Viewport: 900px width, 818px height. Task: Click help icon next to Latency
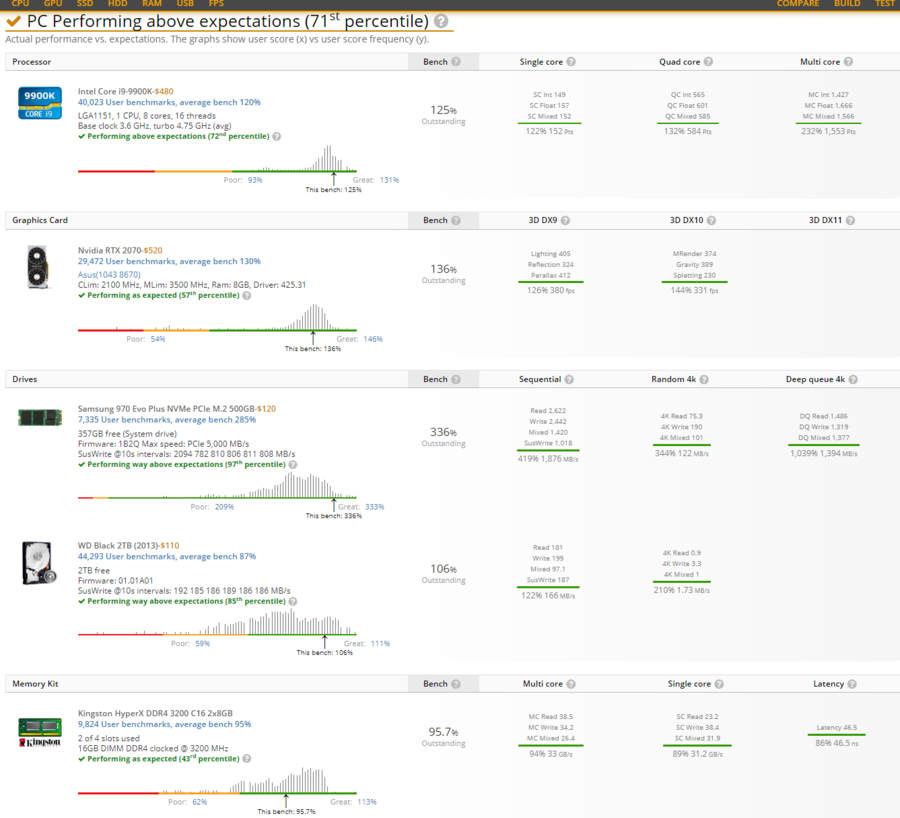point(852,684)
